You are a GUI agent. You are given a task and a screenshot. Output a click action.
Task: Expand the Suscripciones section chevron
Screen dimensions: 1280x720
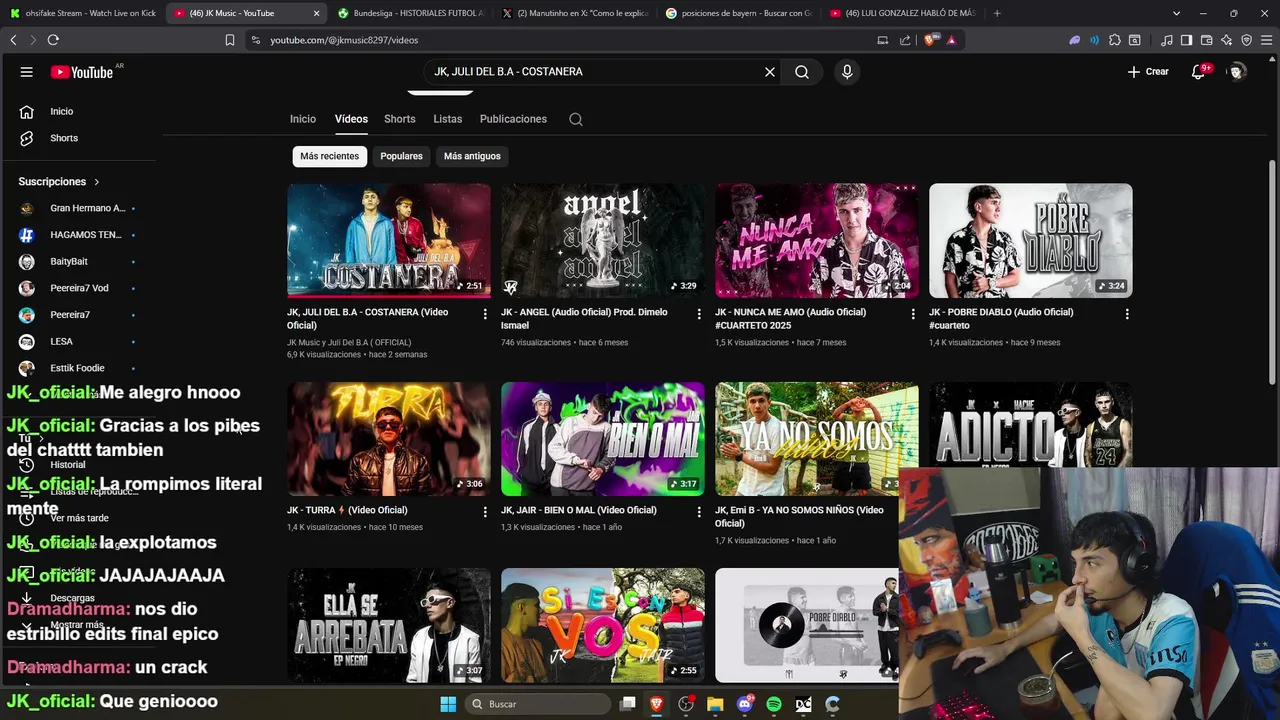(97, 182)
